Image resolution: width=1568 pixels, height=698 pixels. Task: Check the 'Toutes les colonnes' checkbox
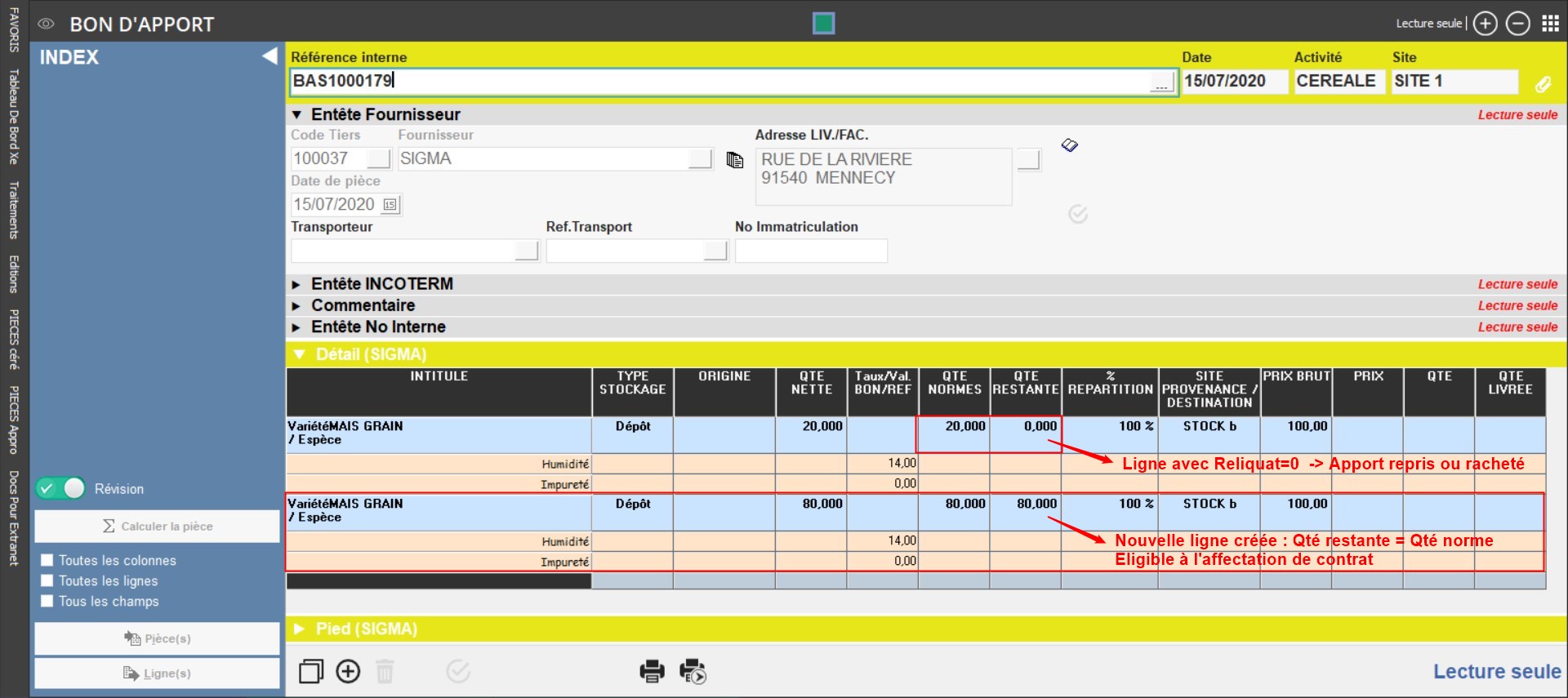47,560
